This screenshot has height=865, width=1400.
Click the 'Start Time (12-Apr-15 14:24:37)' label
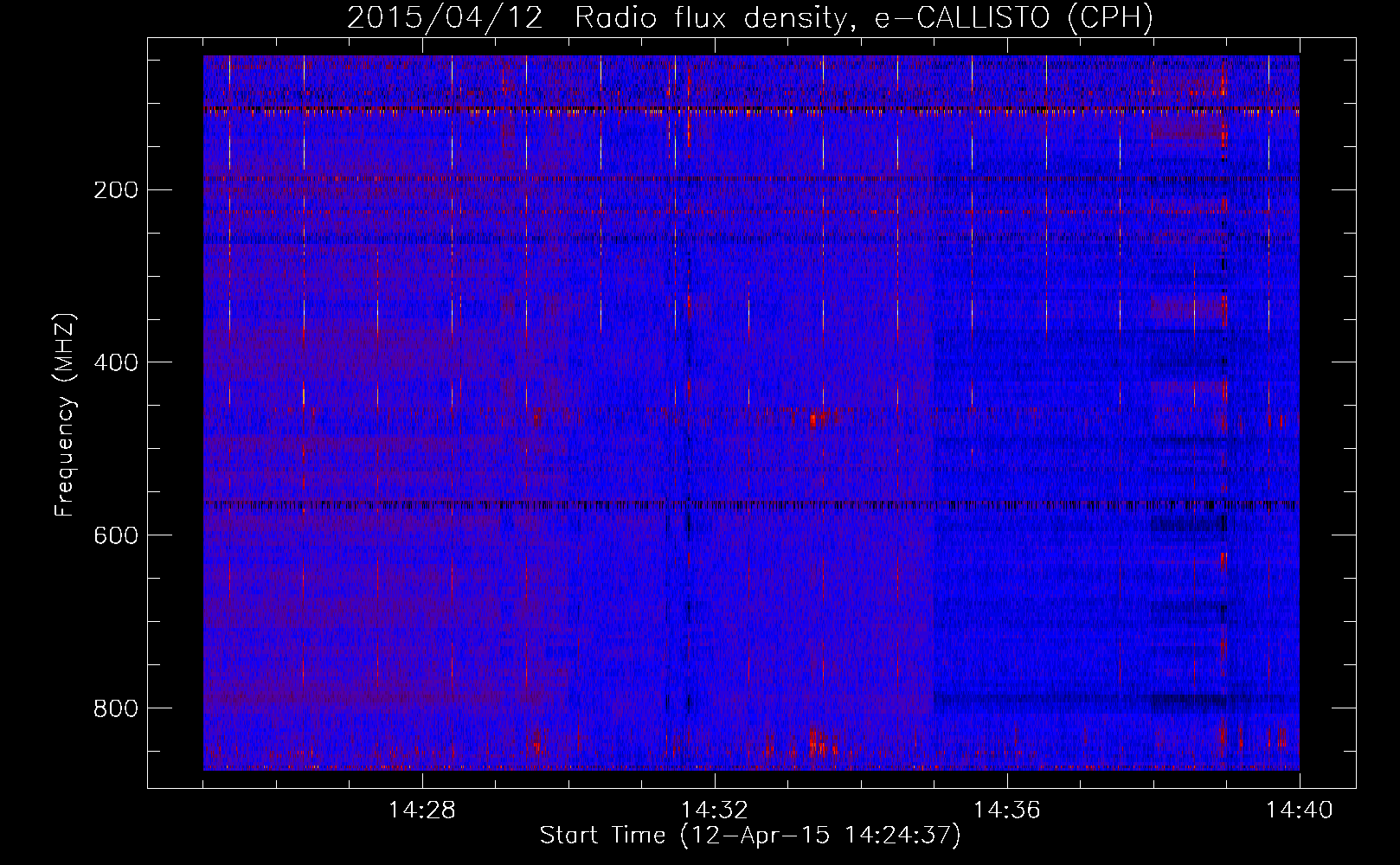tap(750, 836)
